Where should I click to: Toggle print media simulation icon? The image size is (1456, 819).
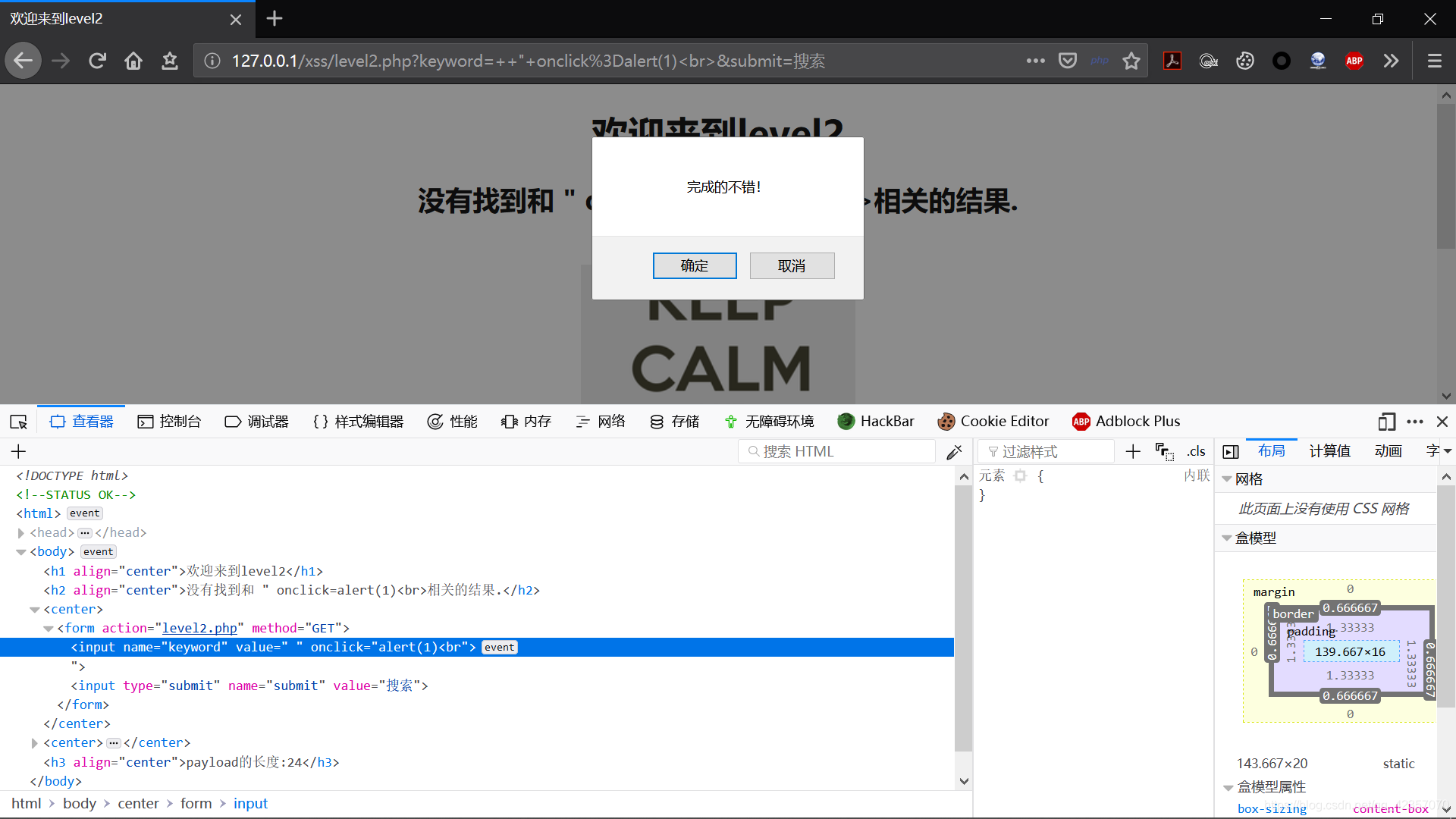click(x=1165, y=452)
